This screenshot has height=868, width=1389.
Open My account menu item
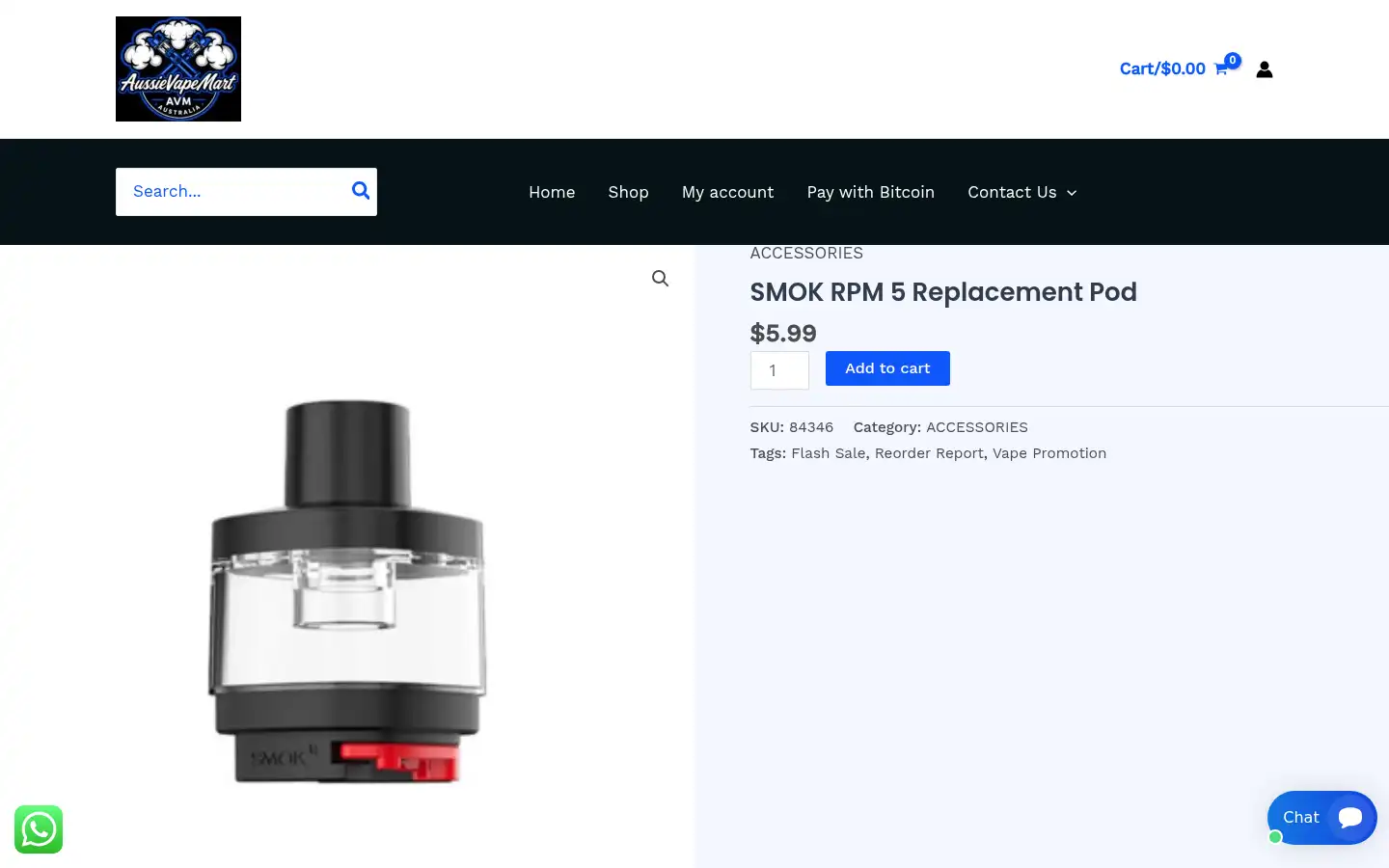727,192
